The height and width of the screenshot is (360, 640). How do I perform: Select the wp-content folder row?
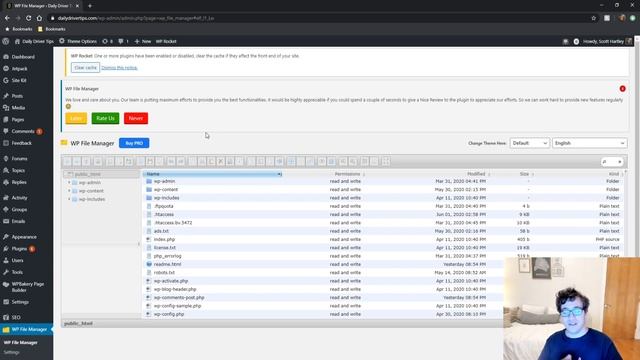point(383,189)
